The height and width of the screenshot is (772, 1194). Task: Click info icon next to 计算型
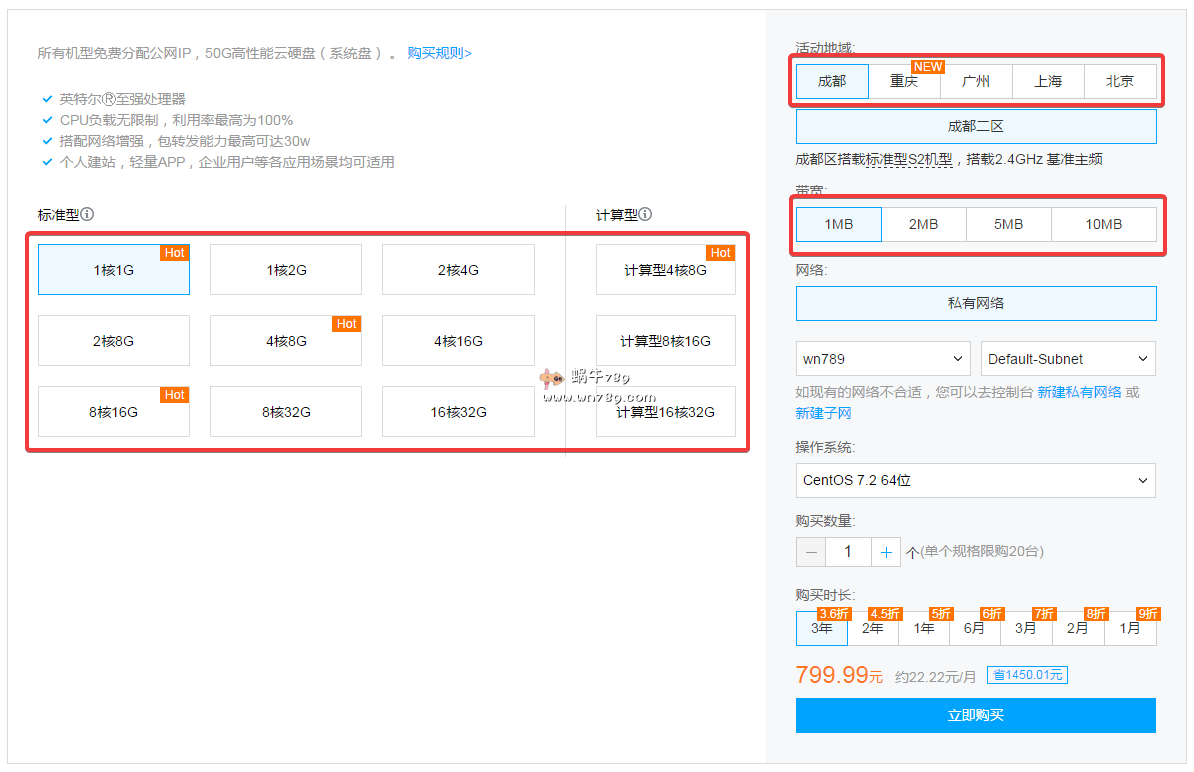point(646,214)
